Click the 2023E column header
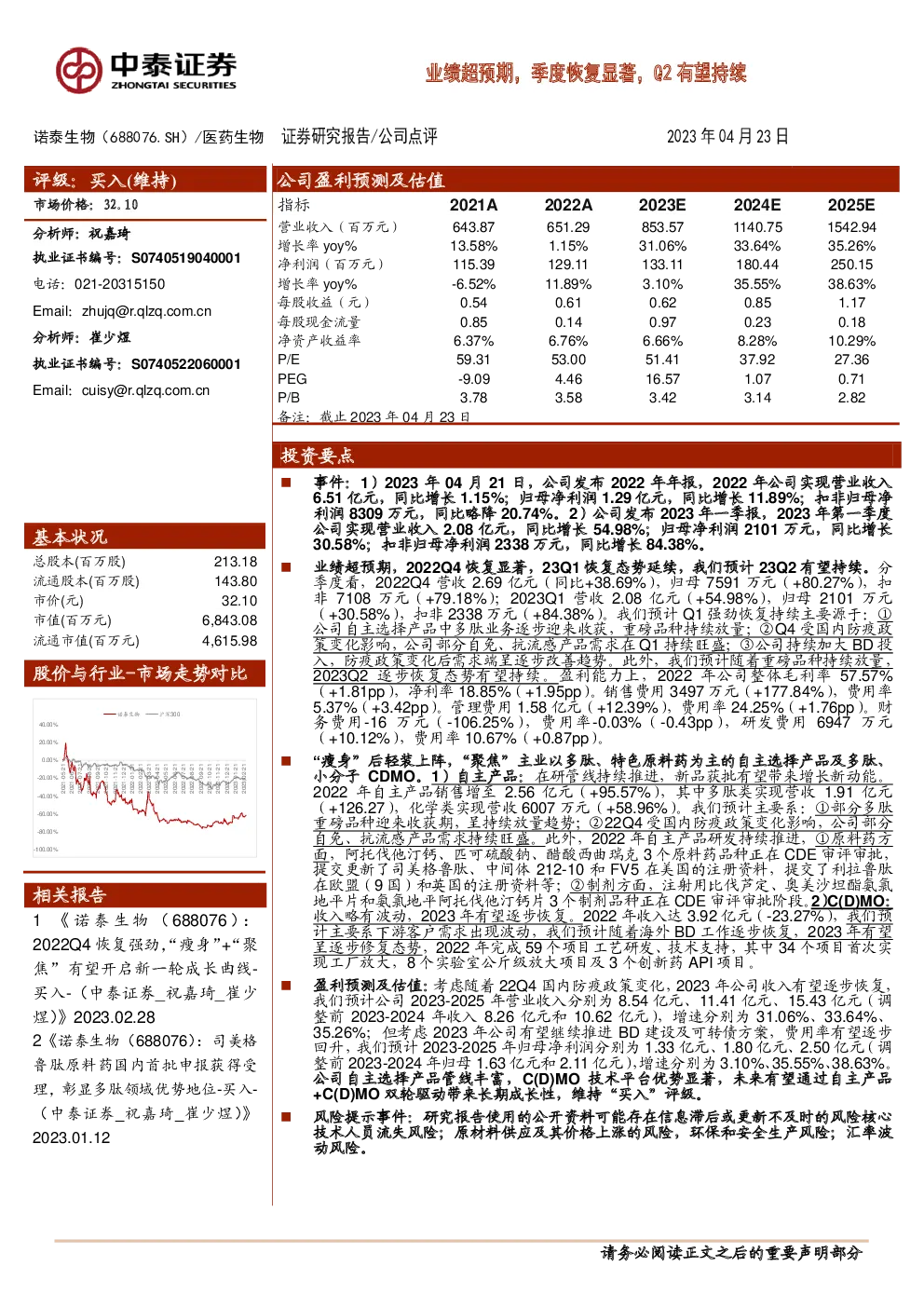 click(662, 205)
